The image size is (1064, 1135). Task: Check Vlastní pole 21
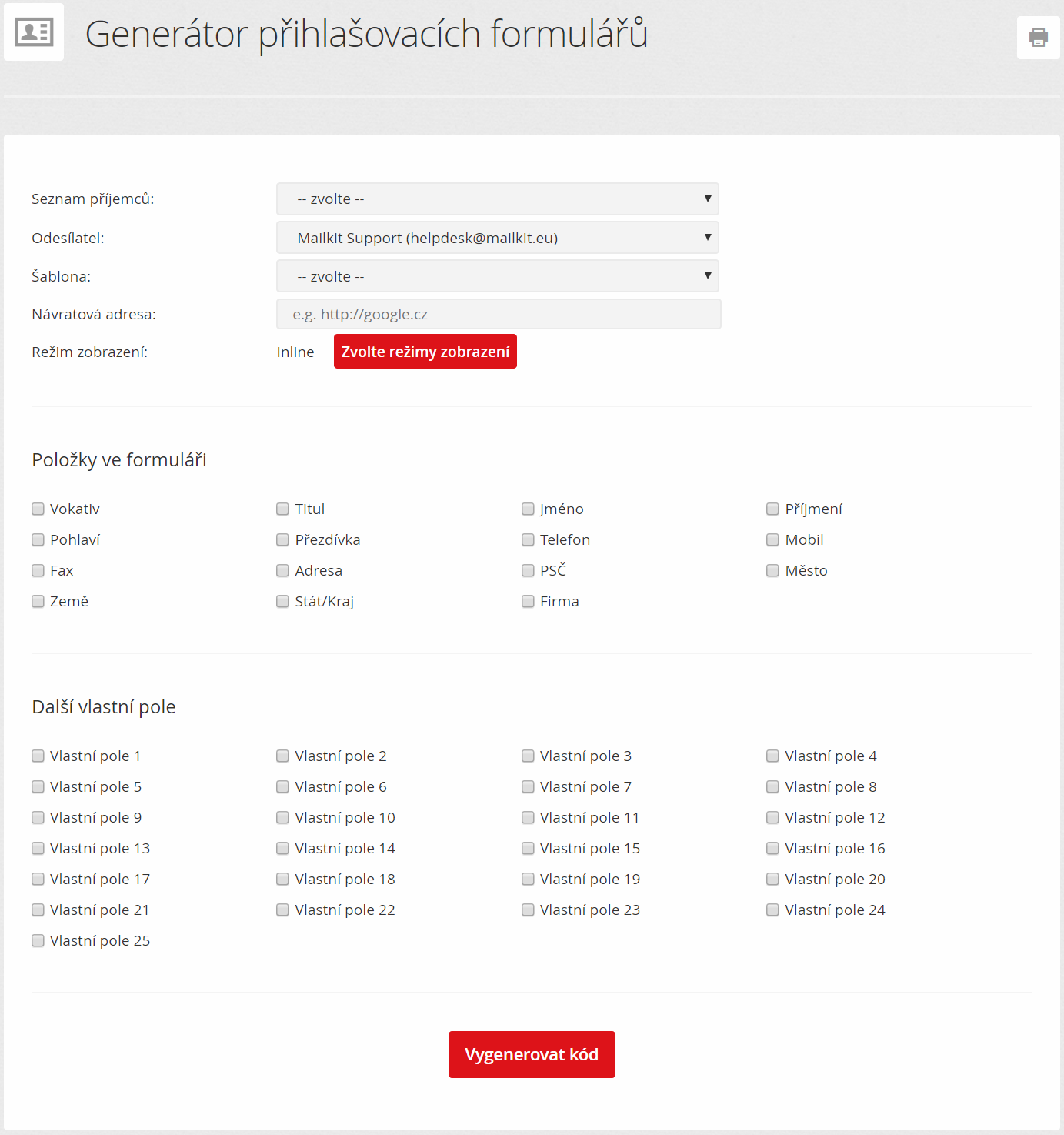coord(38,910)
